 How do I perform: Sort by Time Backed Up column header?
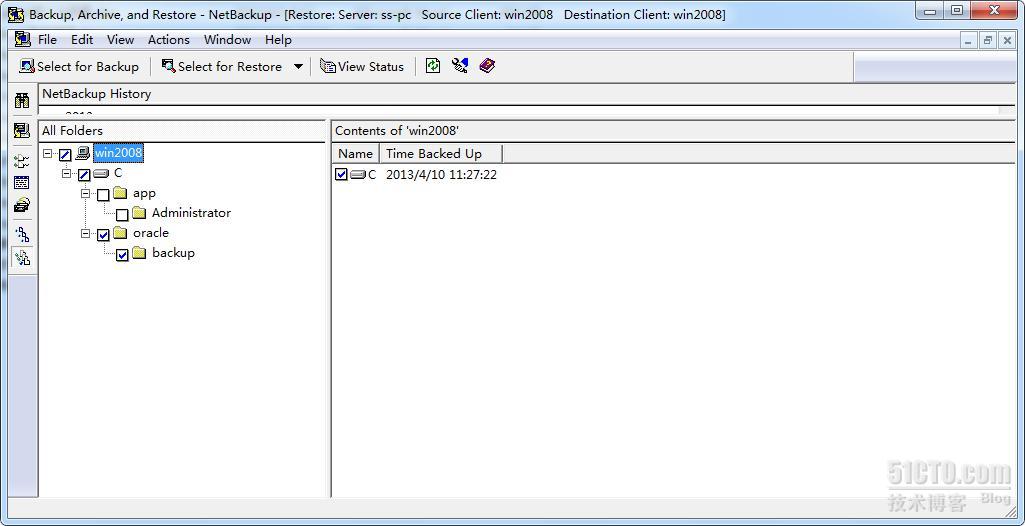pyautogui.click(x=441, y=154)
